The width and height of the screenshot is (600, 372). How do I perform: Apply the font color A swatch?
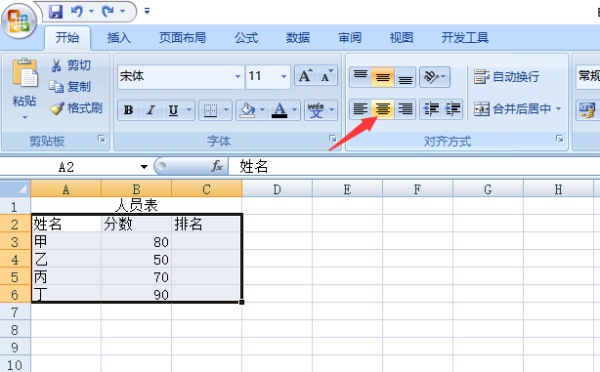point(279,110)
